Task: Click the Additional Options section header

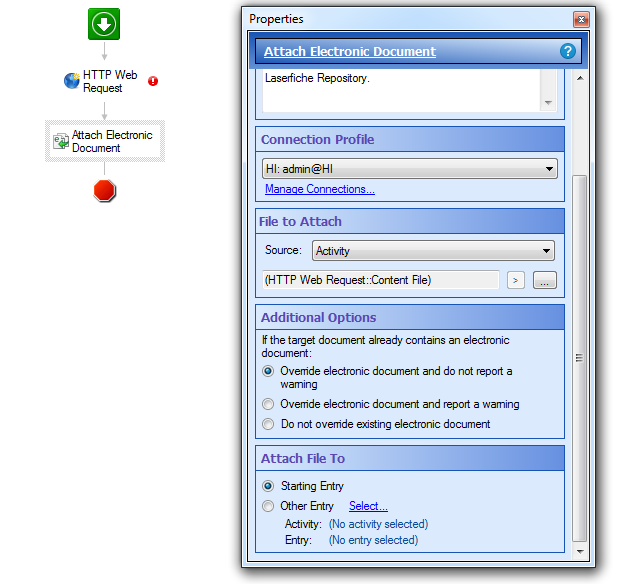Action: [409, 317]
